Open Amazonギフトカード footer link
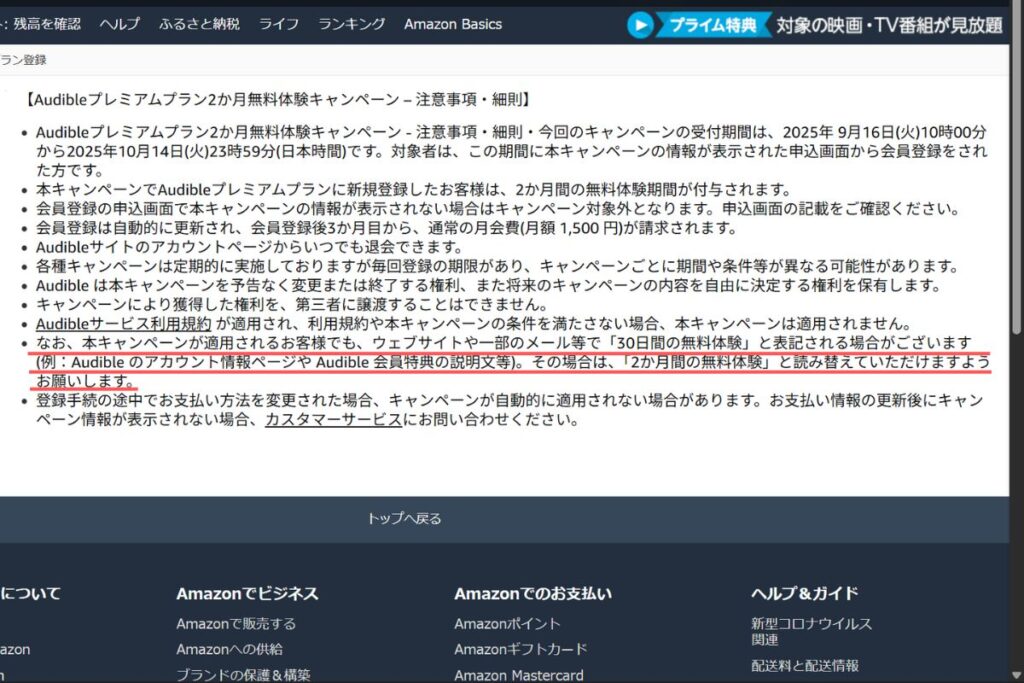 coord(520,649)
